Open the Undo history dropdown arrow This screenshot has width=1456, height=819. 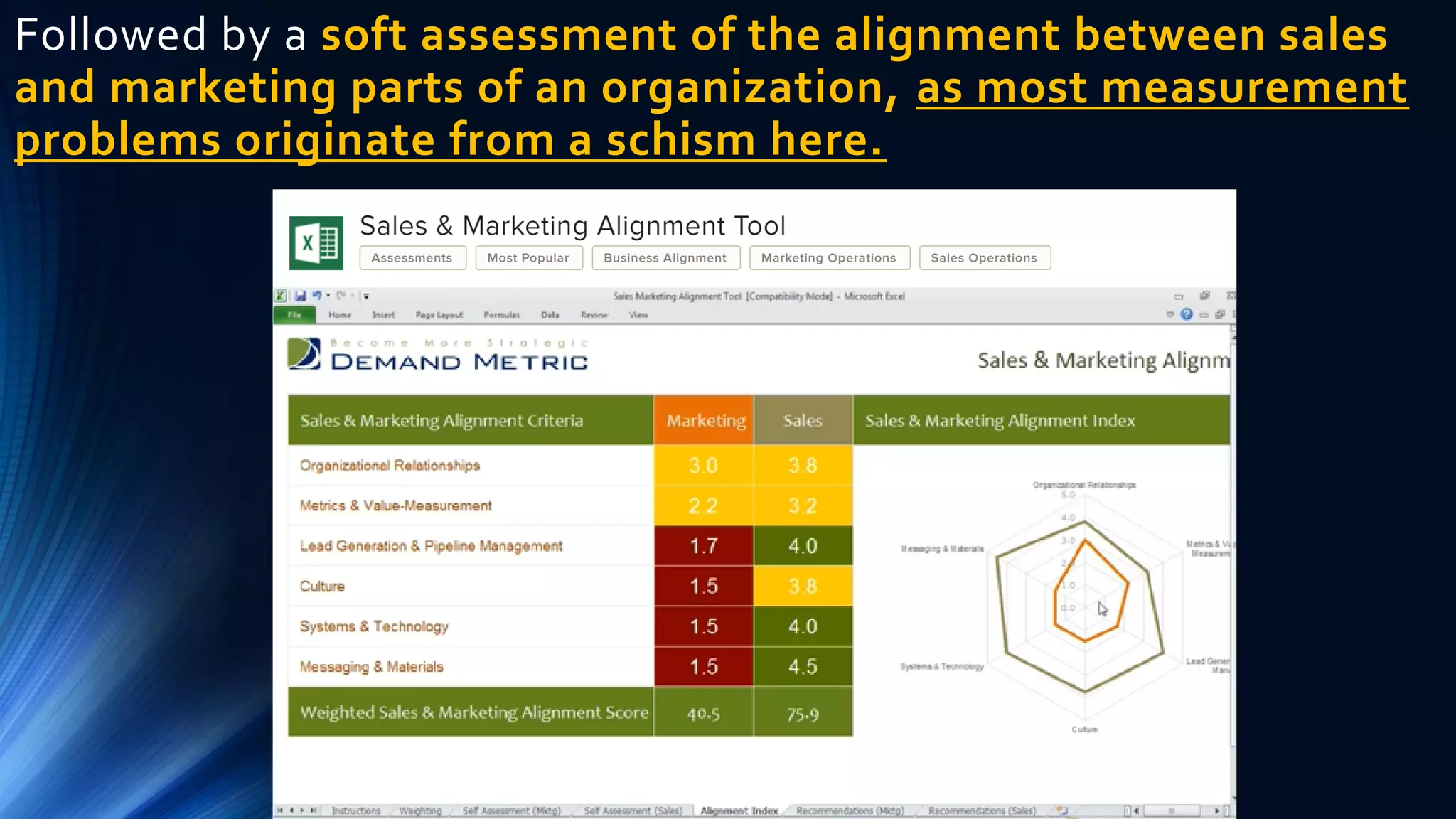click(328, 296)
